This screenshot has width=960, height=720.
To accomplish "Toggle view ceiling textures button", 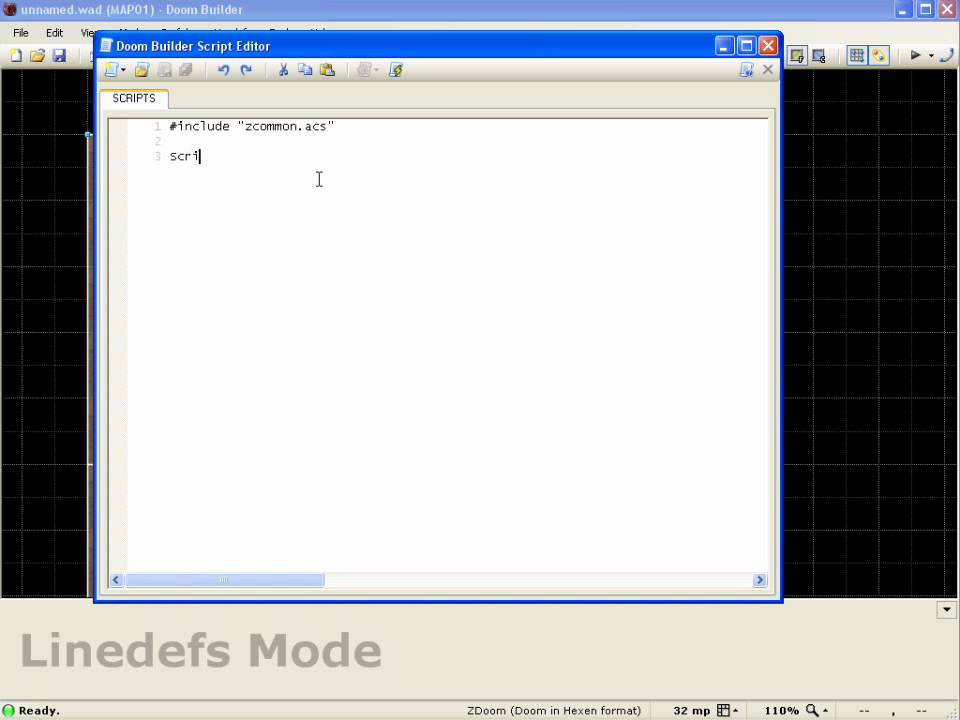I will (819, 56).
